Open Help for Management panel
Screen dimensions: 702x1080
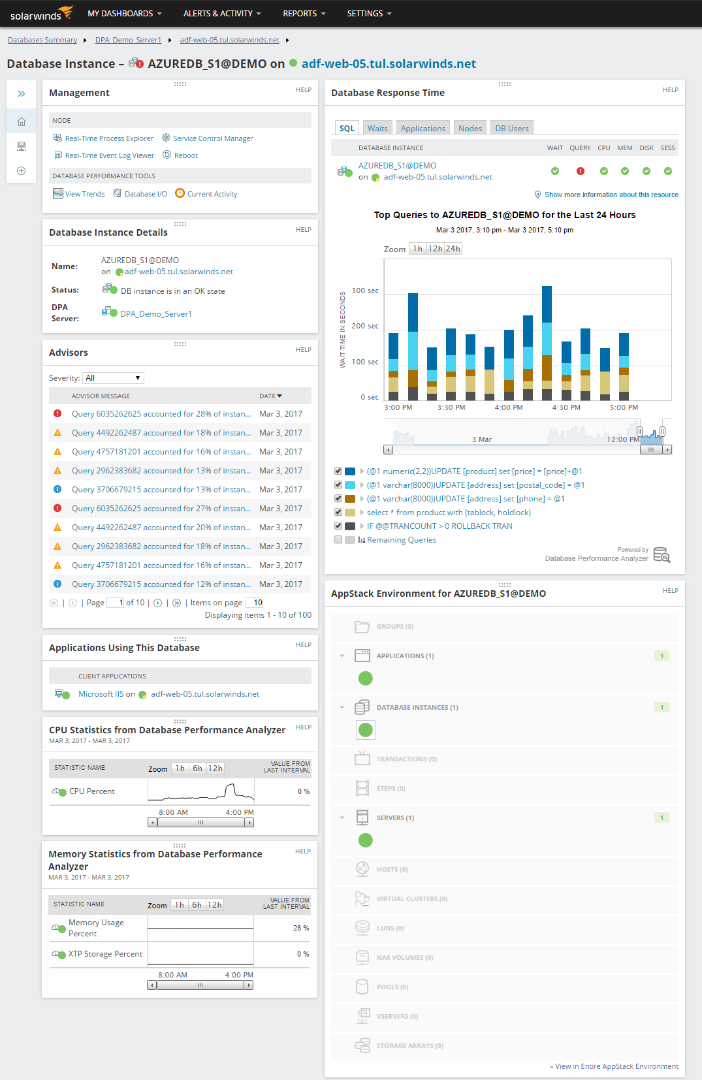coord(303,90)
